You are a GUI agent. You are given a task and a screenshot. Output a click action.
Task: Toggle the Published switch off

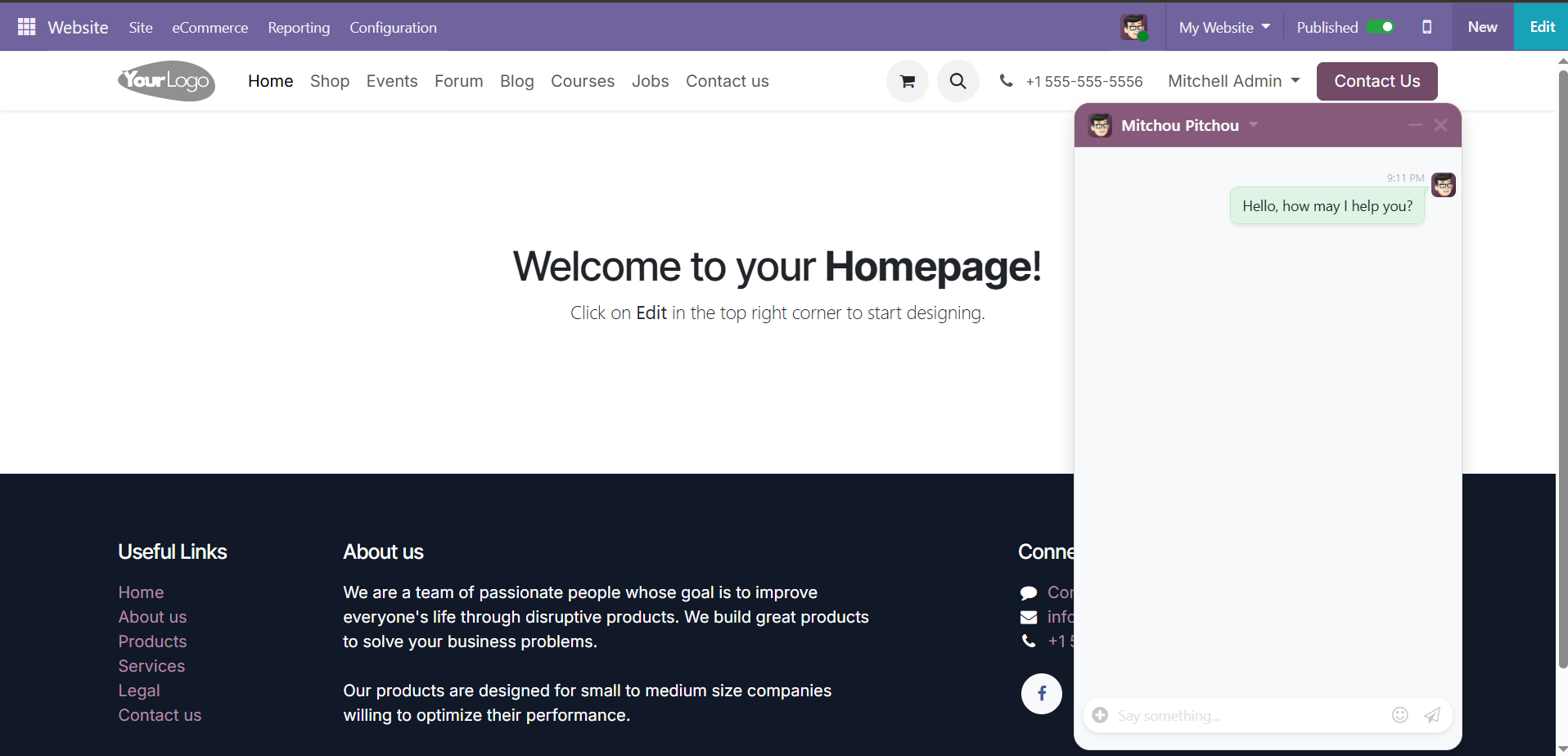point(1381,27)
